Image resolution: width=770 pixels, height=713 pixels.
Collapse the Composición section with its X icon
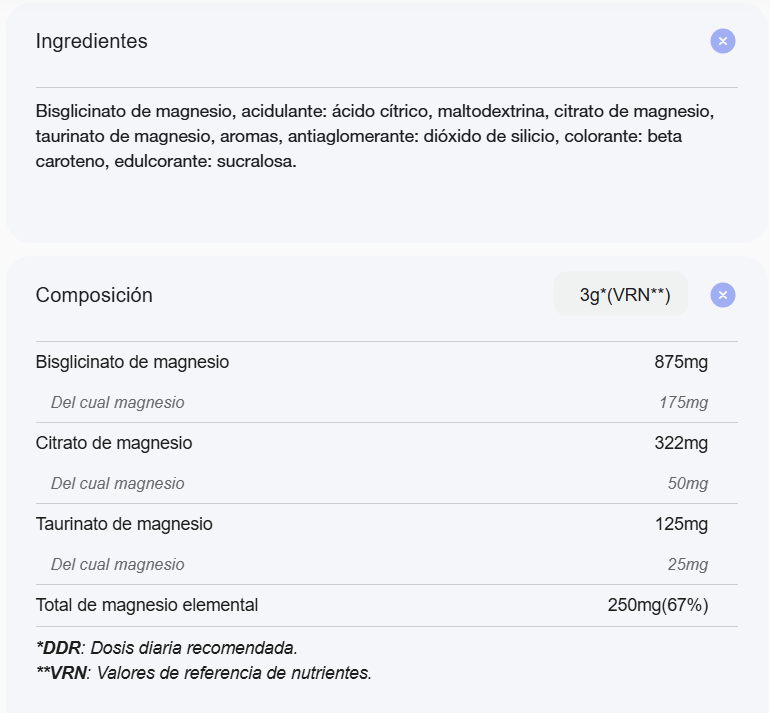pyautogui.click(x=722, y=295)
